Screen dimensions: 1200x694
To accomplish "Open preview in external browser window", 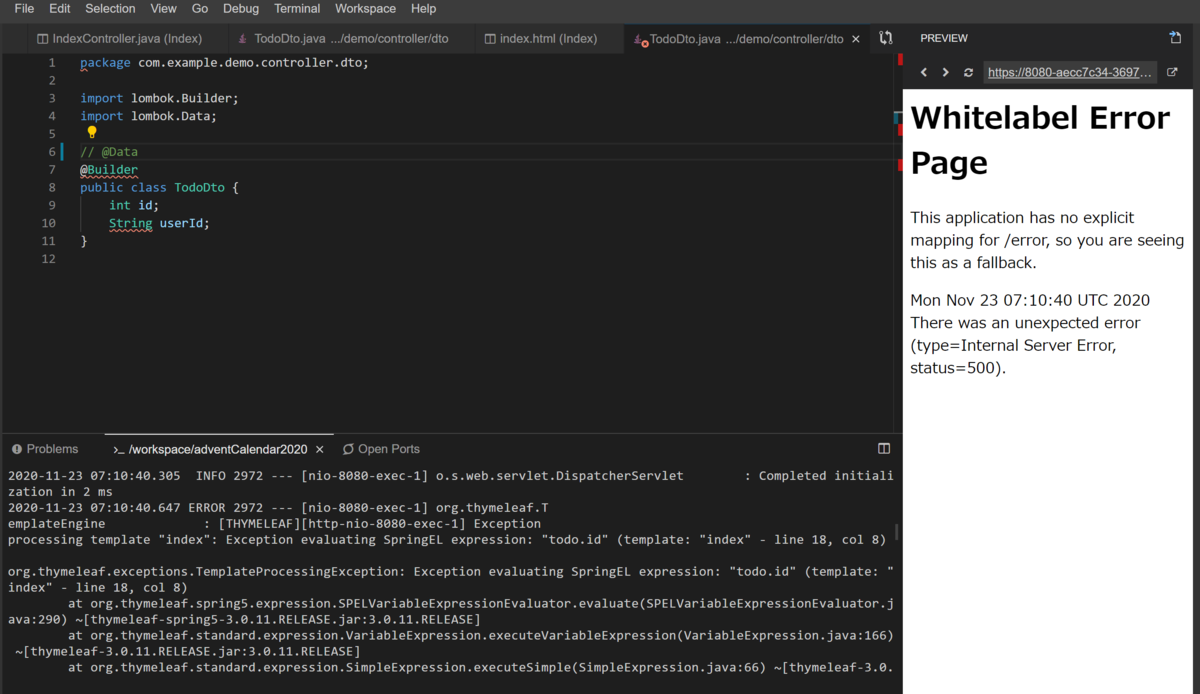I will point(1173,72).
